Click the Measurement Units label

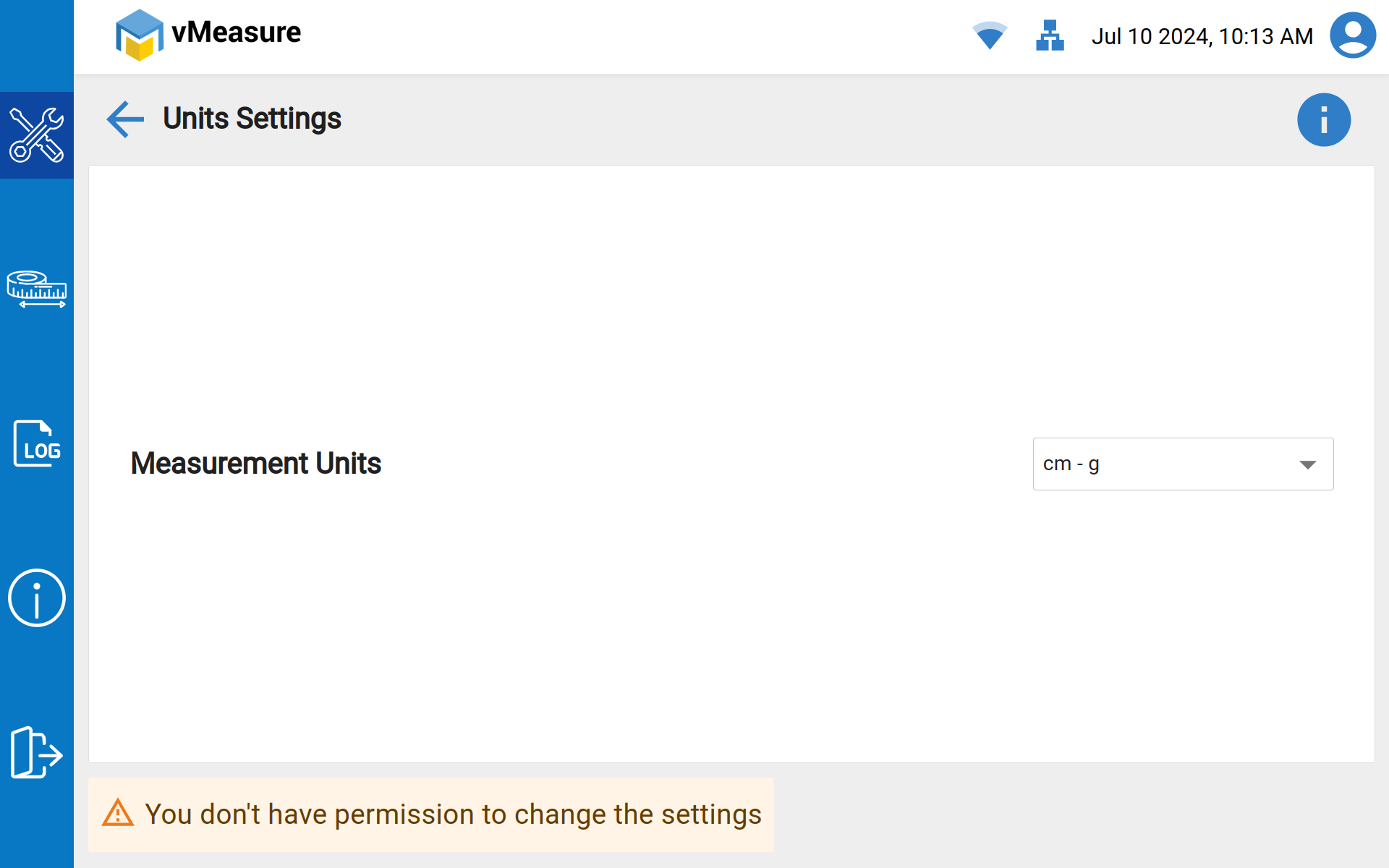coord(255,464)
